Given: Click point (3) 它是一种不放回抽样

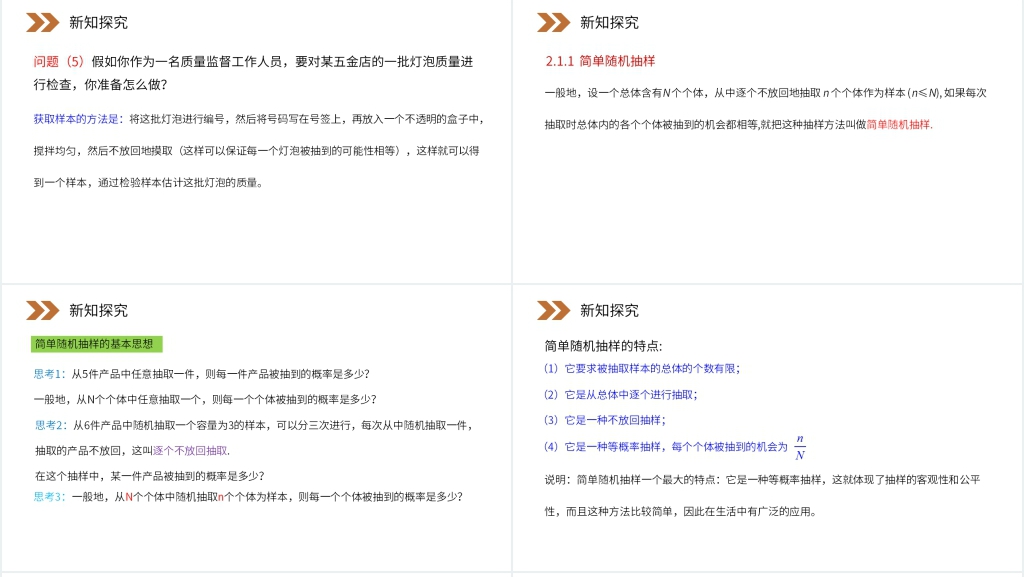Looking at the screenshot, I should click(605, 420).
